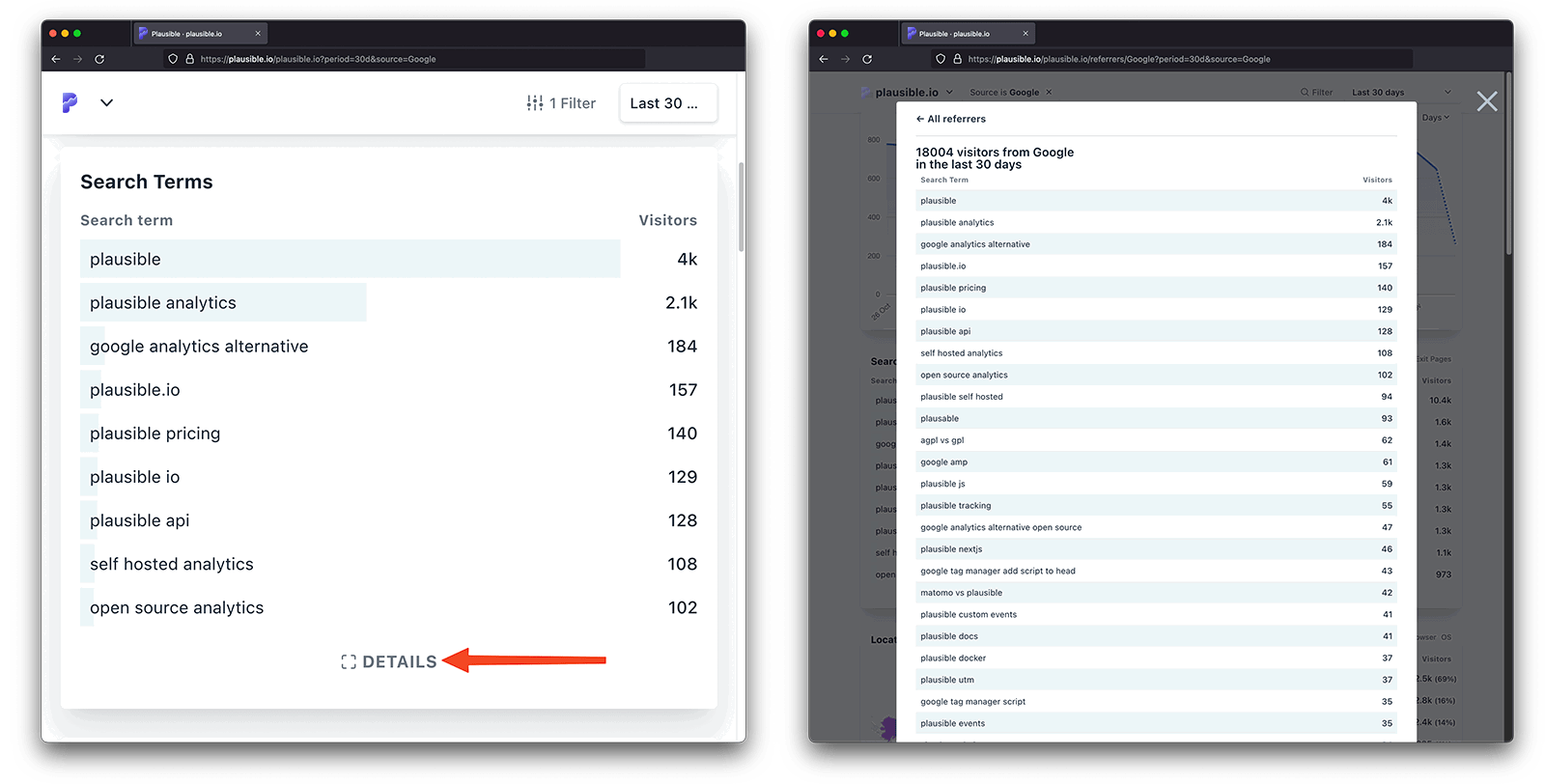Open plausible.io site dropdown in right window
Viewport: 1545px width, 784px height.
tap(907, 93)
